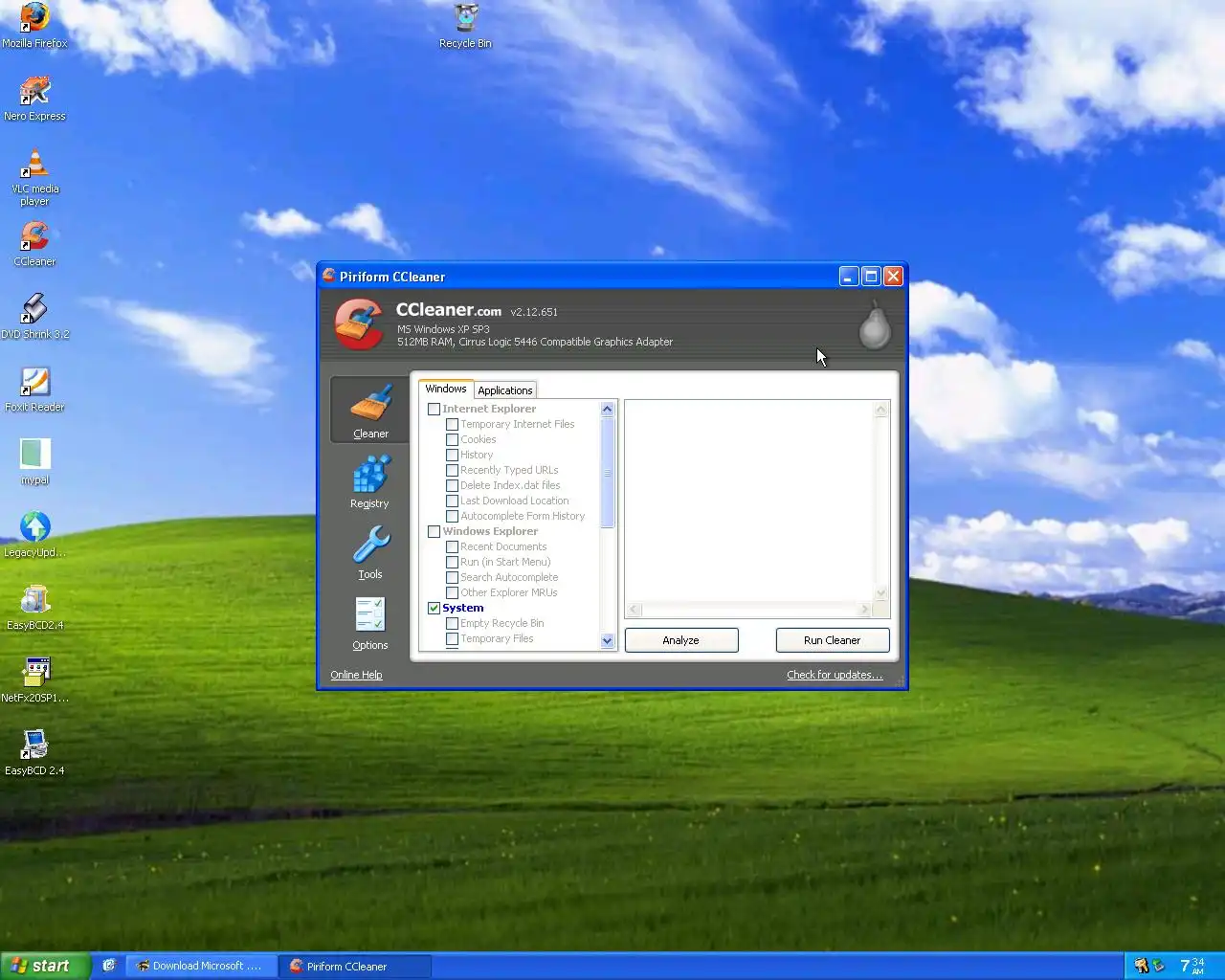Click the Piriform pear logo

(874, 324)
